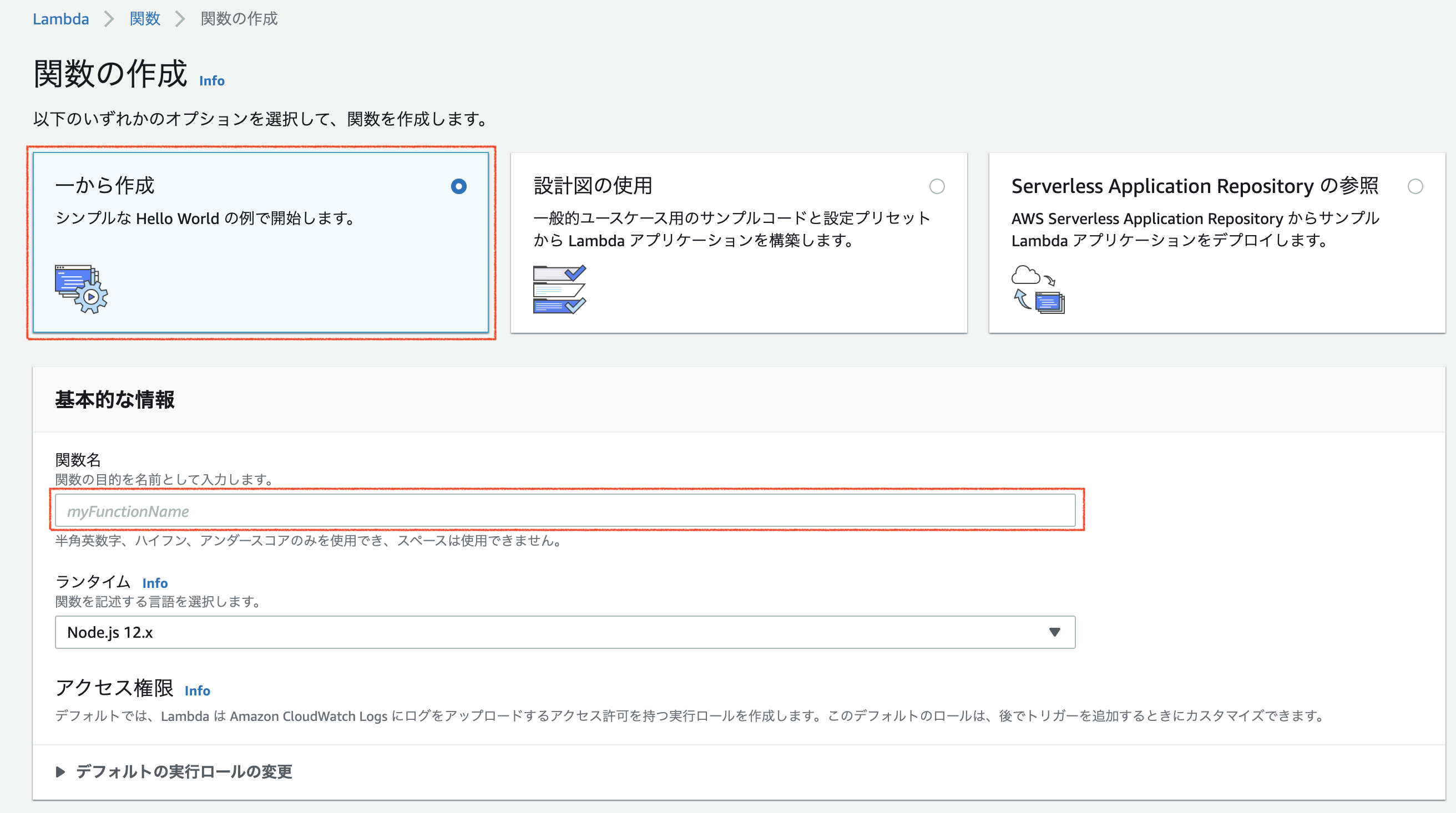Click the 関数名 field label
Screen dimensions: 1456x813
tap(78, 459)
